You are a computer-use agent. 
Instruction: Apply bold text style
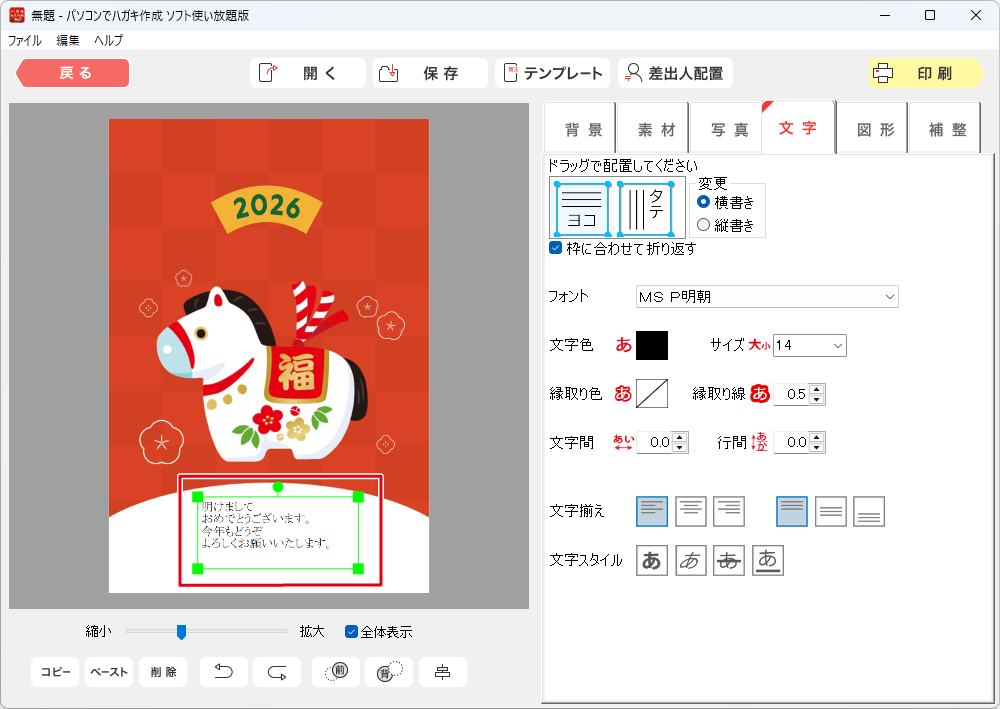coord(651,561)
